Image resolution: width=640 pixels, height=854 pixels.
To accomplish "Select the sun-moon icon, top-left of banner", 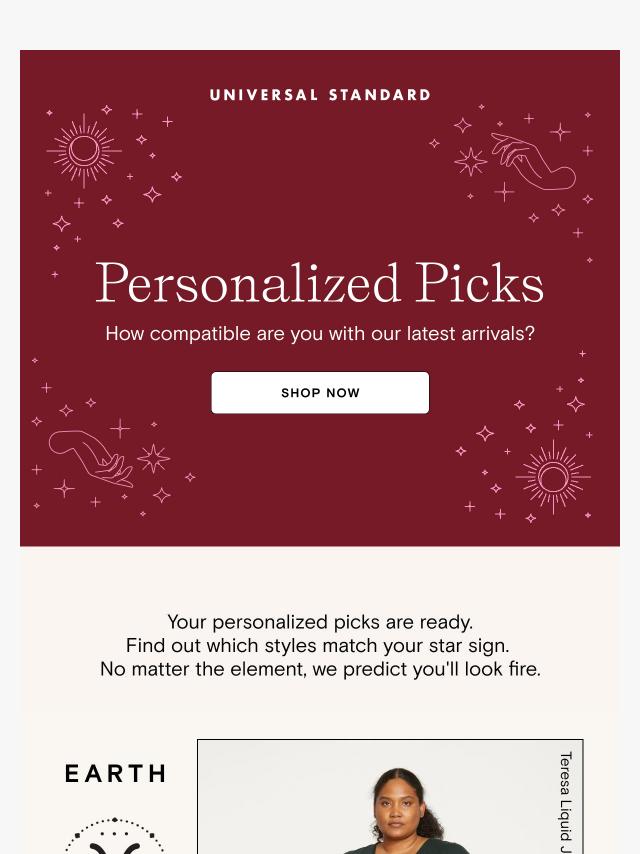I will click(84, 151).
